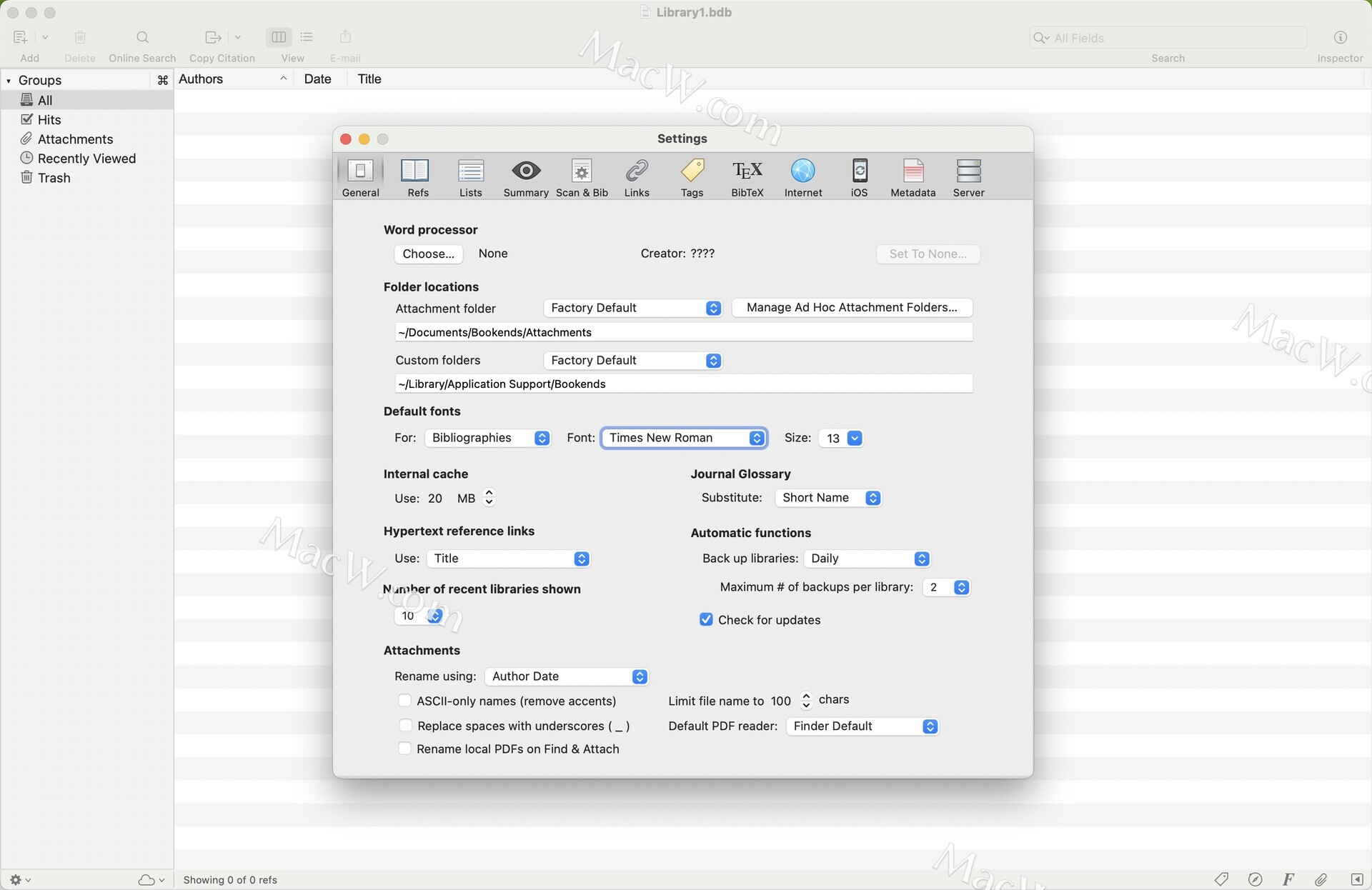Open the Inspector panel
Screen dimensions: 1372x890
point(1340,38)
